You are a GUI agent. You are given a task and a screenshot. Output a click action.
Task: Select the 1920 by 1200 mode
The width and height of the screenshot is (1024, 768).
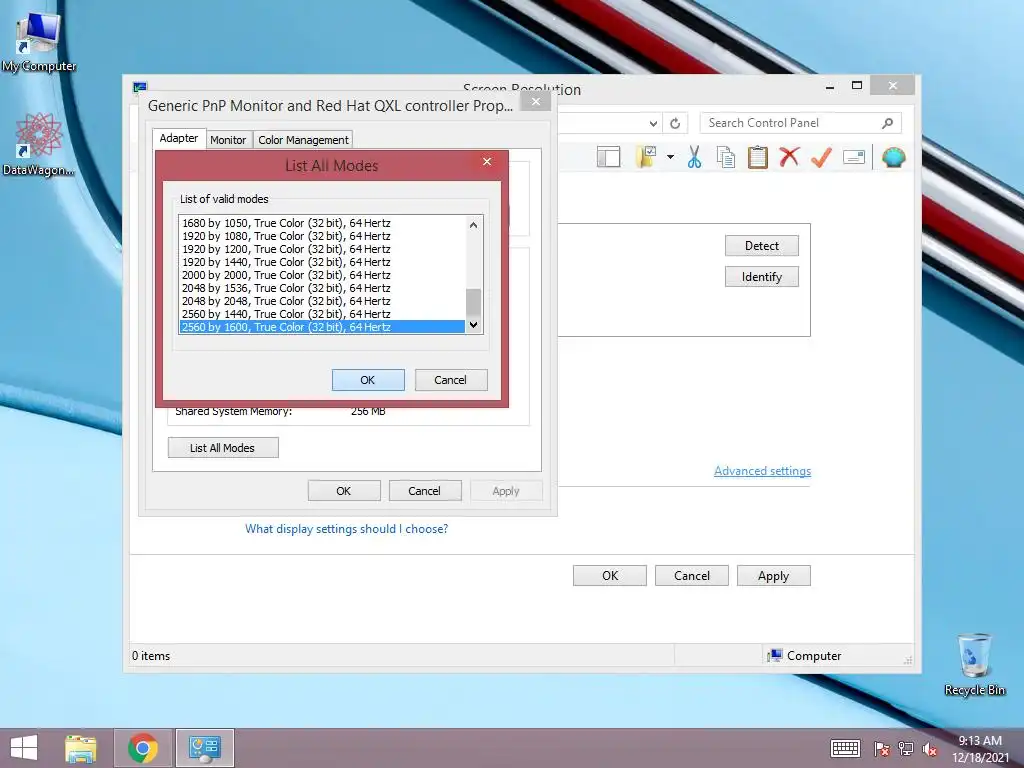(x=322, y=249)
